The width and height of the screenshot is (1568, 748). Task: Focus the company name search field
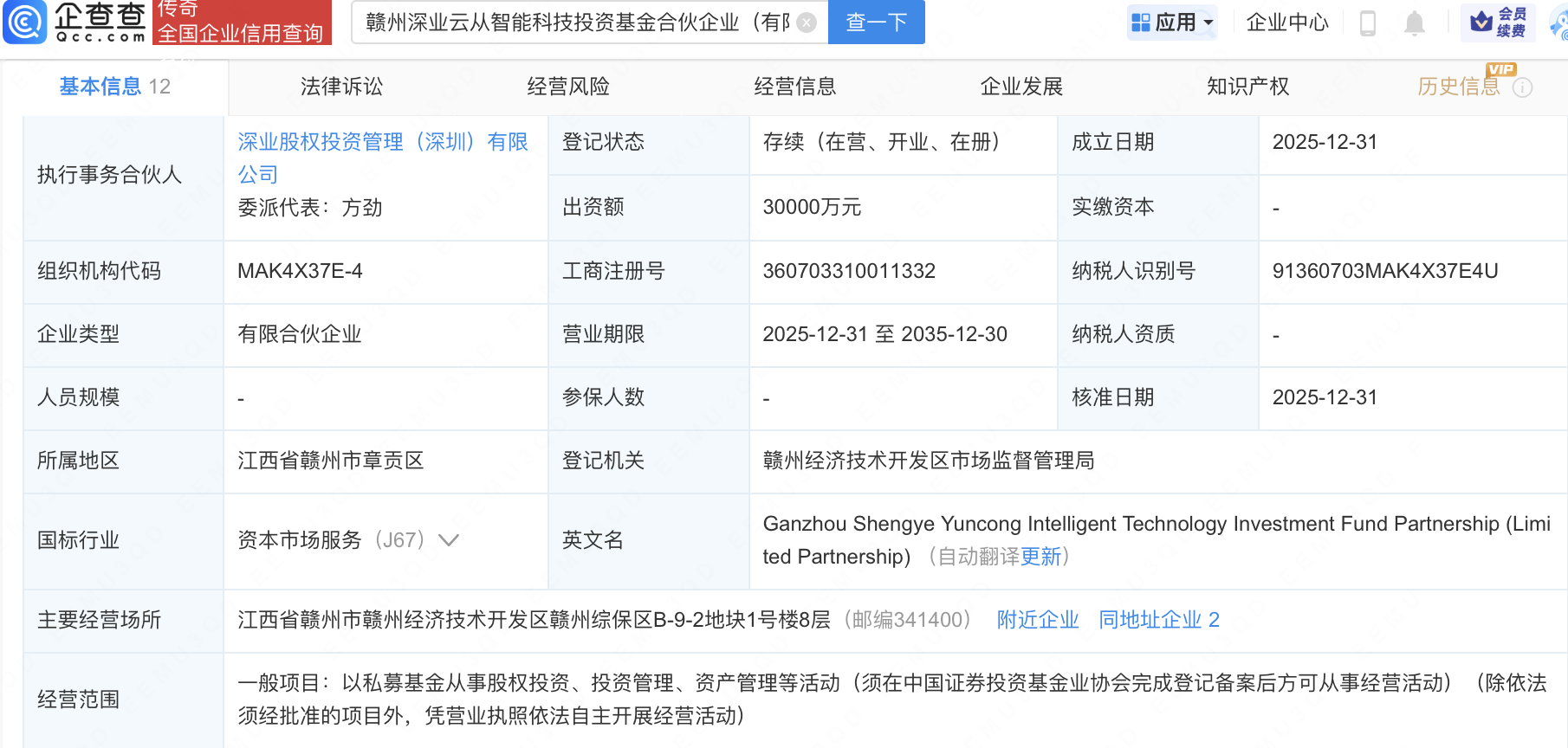pos(576,23)
